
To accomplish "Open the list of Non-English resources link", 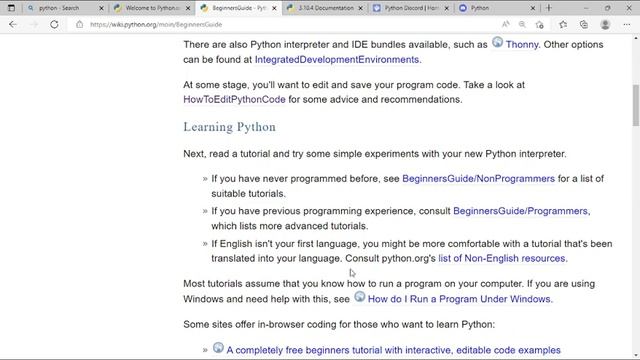I will click(502, 258).
